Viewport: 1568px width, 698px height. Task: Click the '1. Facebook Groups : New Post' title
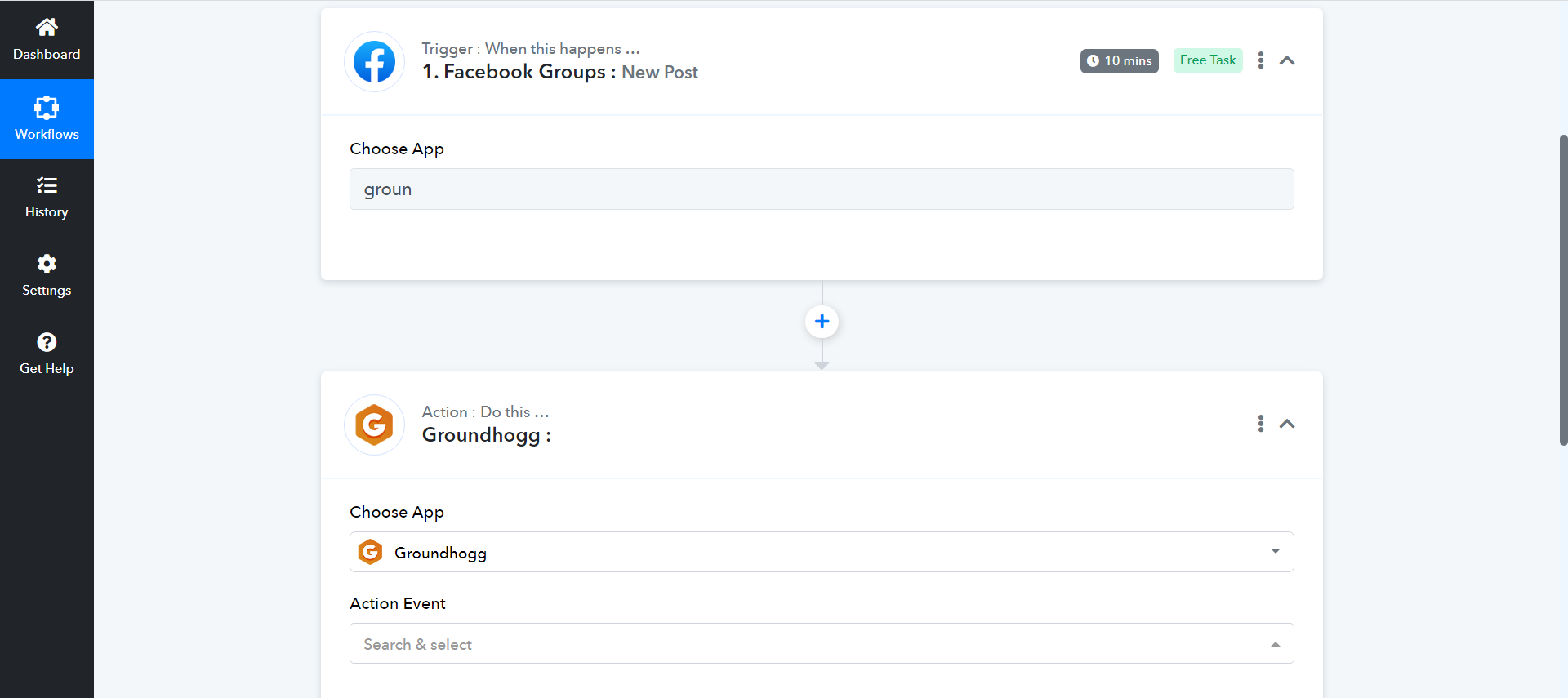[559, 73]
